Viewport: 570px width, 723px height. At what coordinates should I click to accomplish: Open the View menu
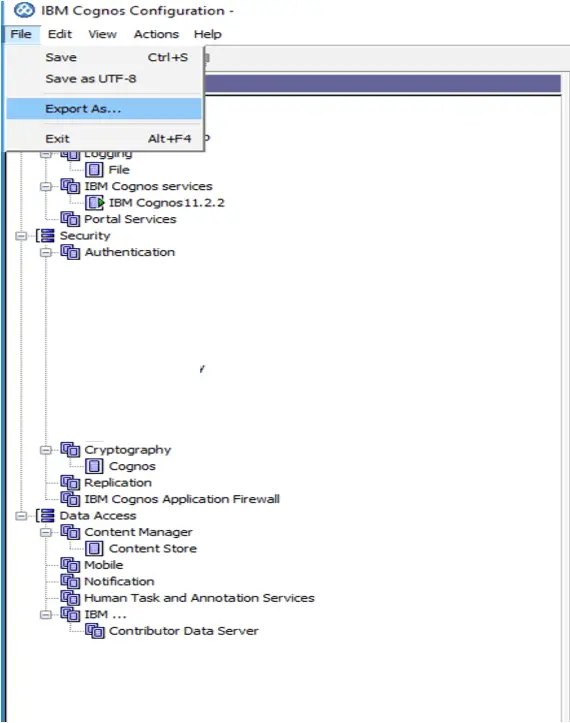click(102, 34)
